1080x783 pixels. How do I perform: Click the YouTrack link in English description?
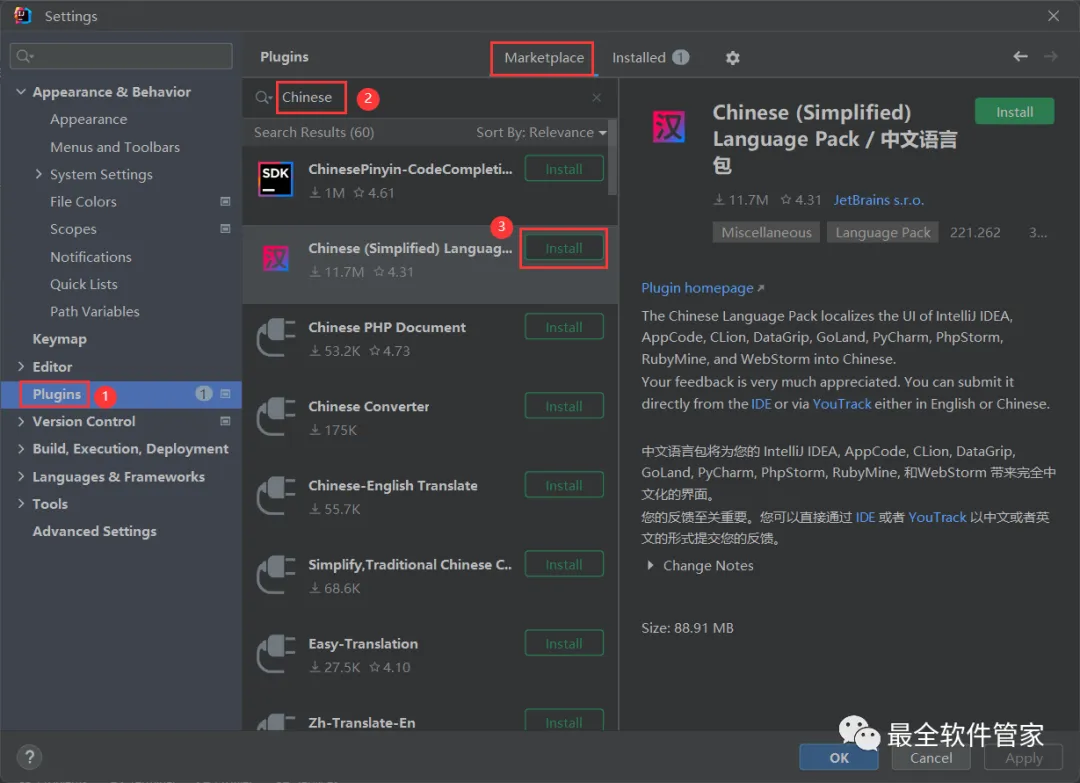click(x=842, y=404)
